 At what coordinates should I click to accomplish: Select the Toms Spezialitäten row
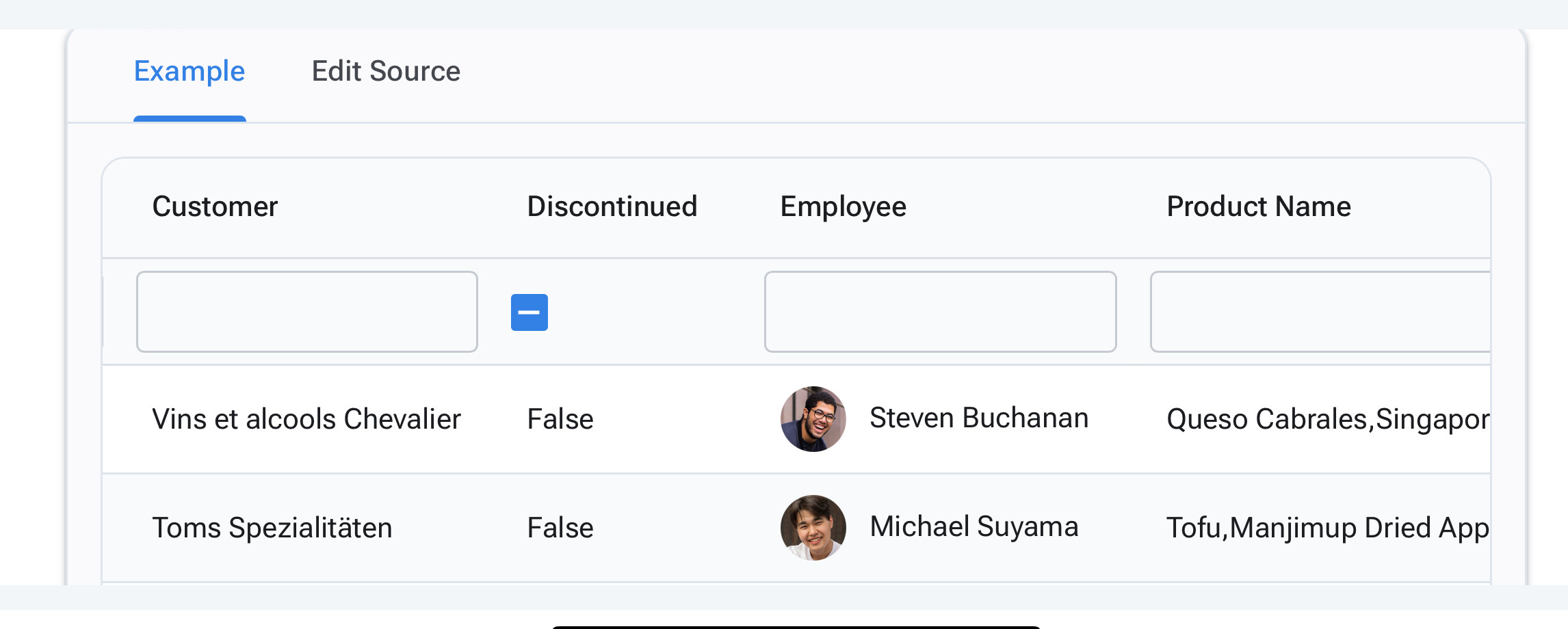(274, 527)
